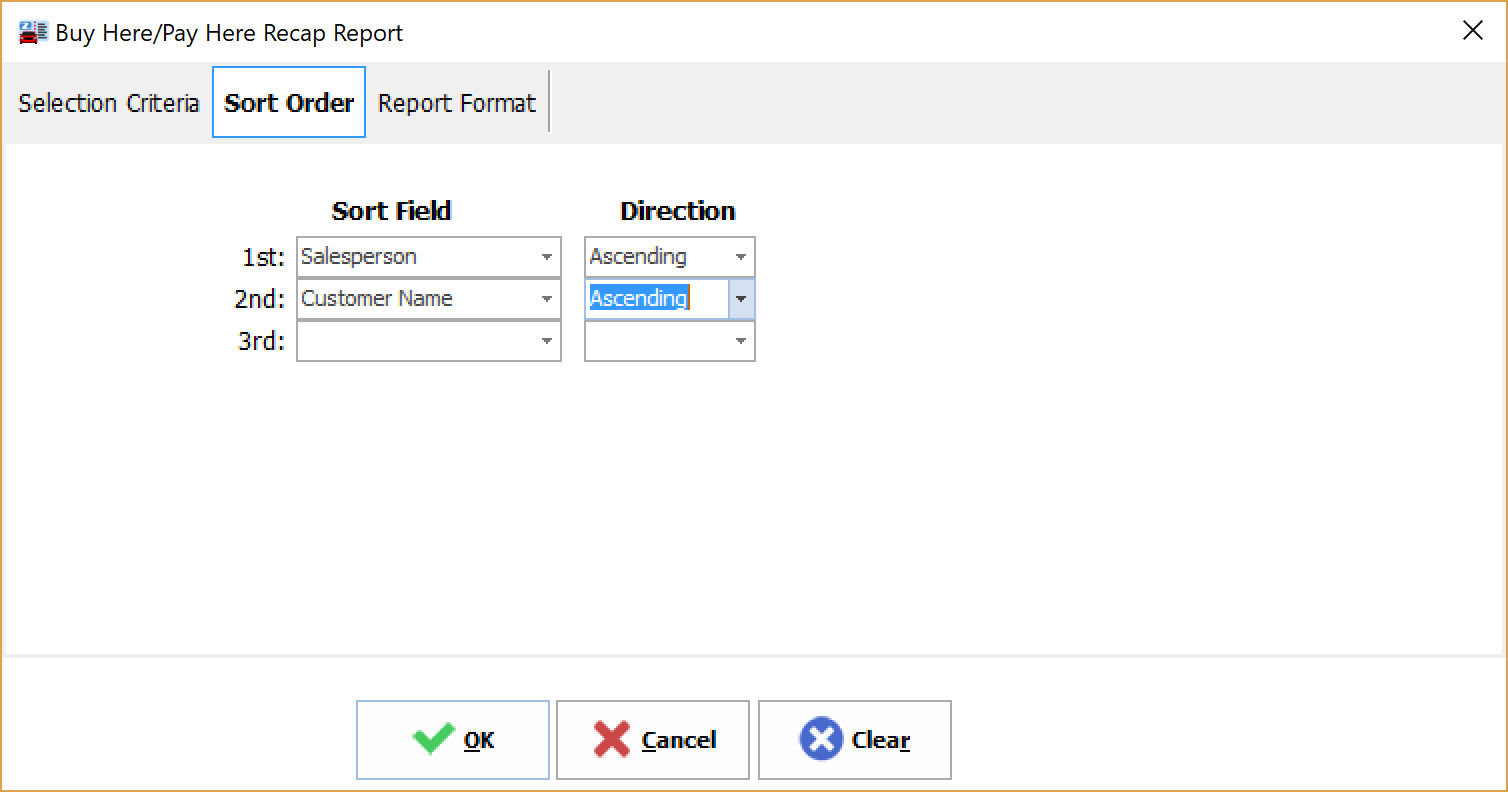Click the blue circle X icon on Clear
Screen dimensions: 1508x792
point(820,740)
